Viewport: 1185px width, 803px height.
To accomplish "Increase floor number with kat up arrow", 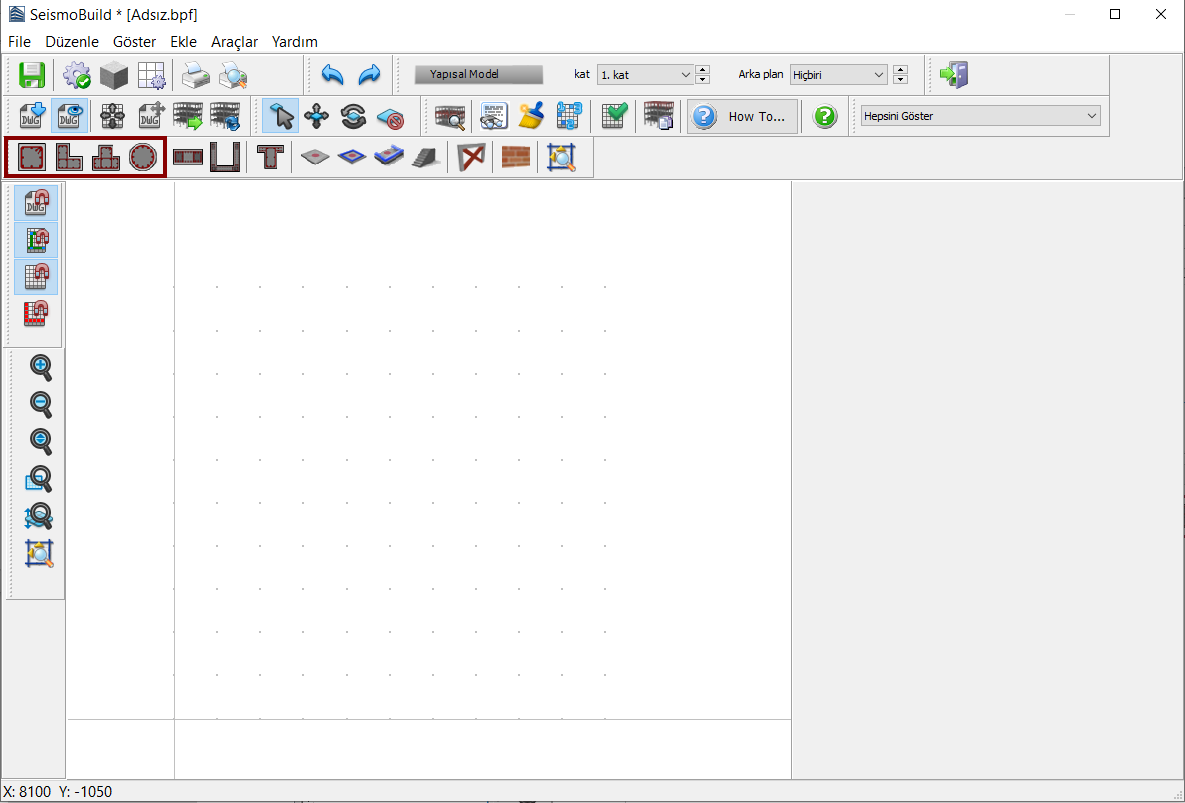I will pyautogui.click(x=703, y=70).
